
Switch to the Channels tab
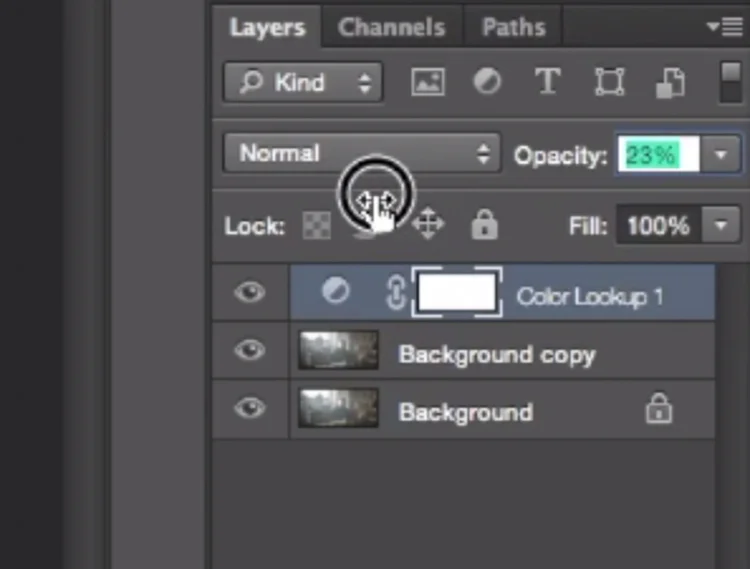391,27
